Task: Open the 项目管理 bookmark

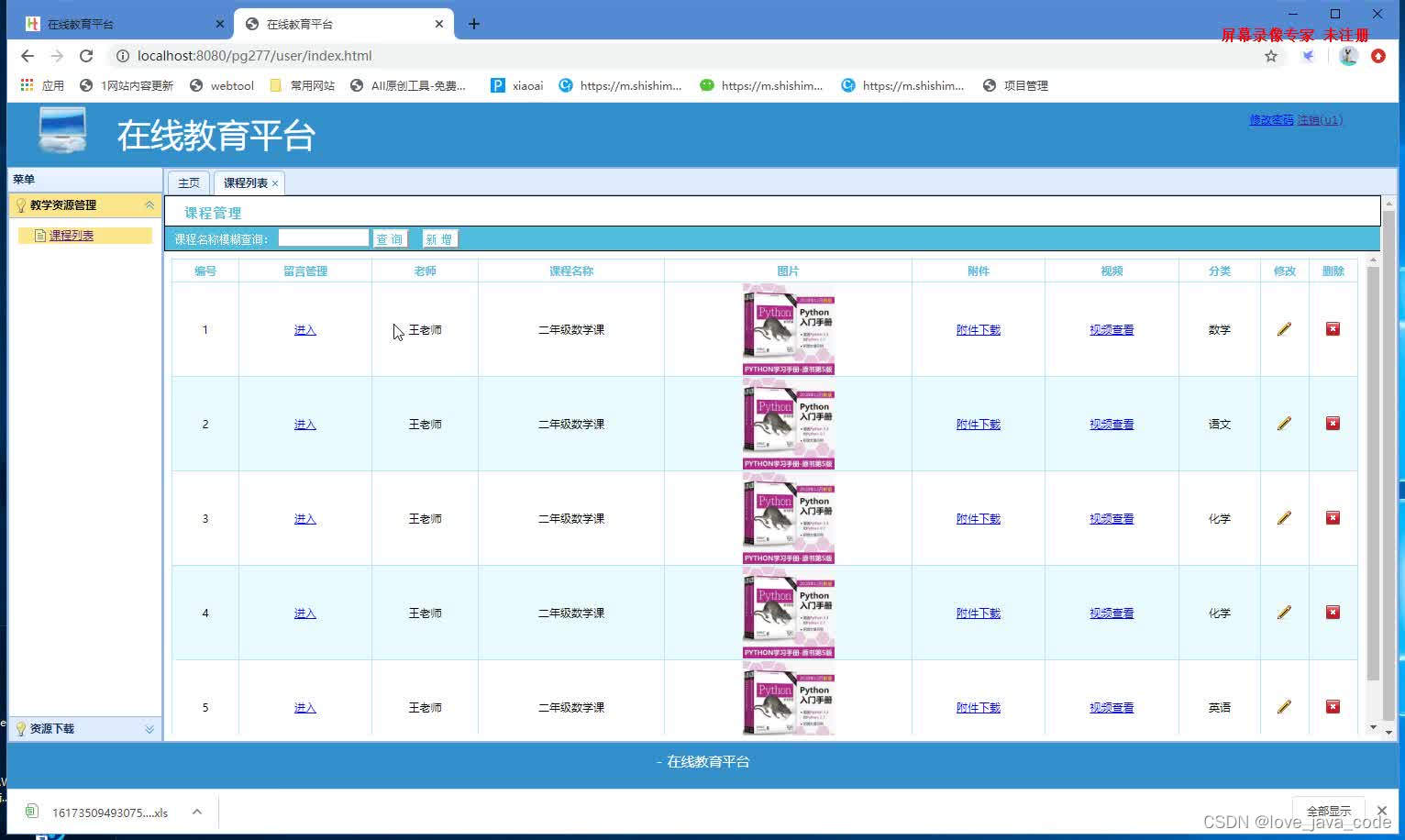Action: click(1015, 85)
